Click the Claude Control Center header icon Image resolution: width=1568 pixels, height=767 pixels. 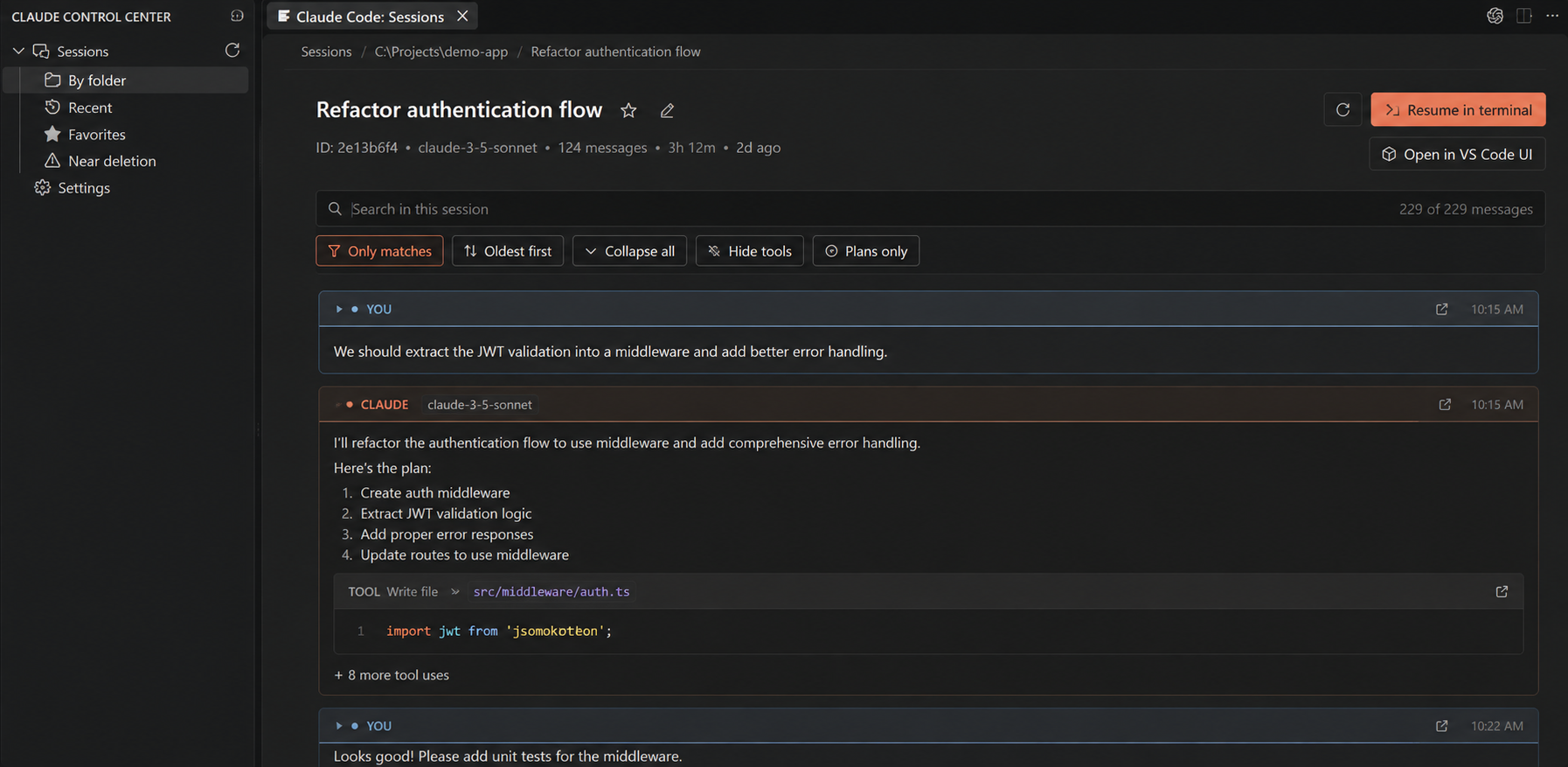(x=237, y=17)
